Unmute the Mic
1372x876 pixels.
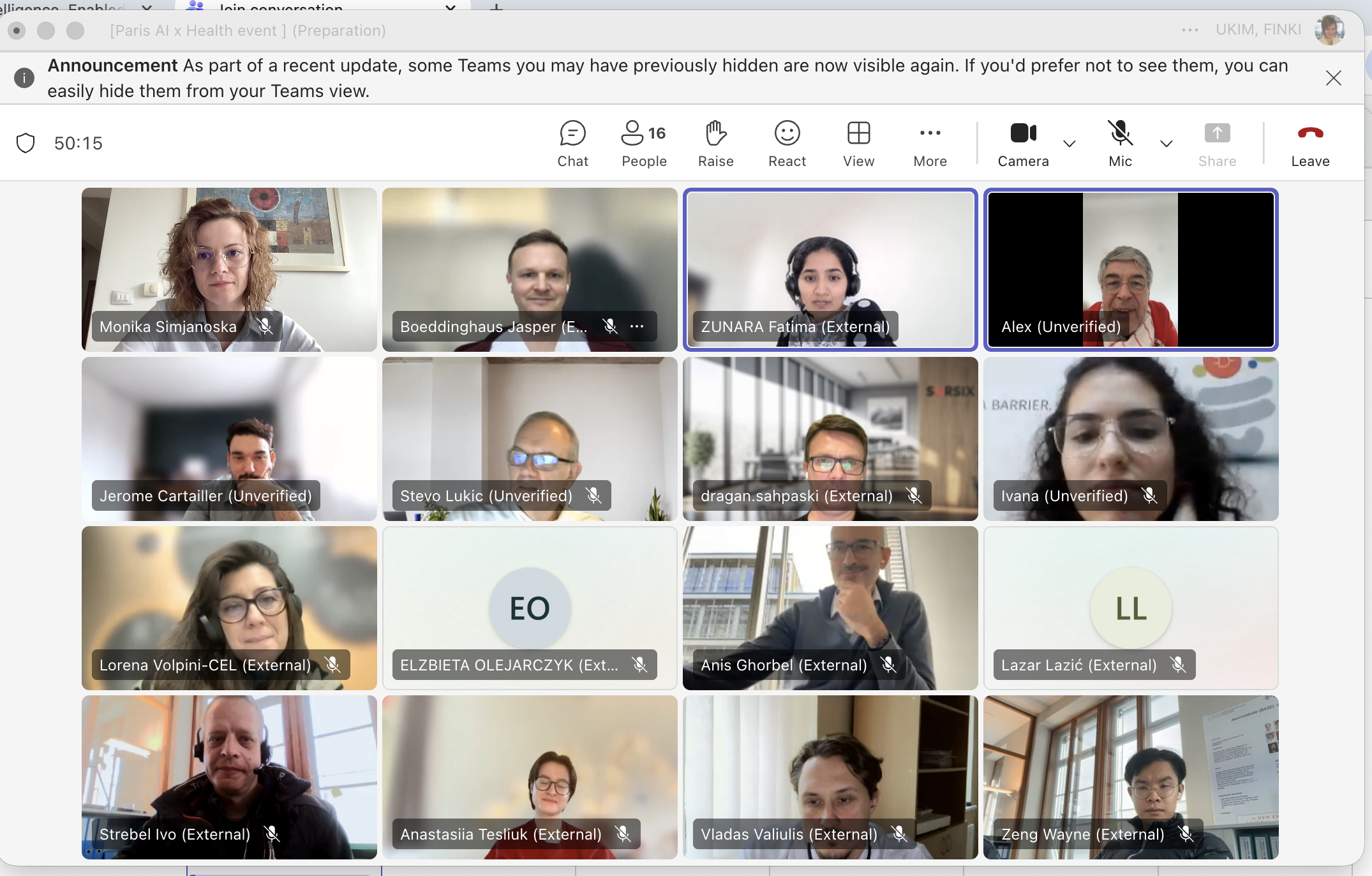pos(1120,144)
